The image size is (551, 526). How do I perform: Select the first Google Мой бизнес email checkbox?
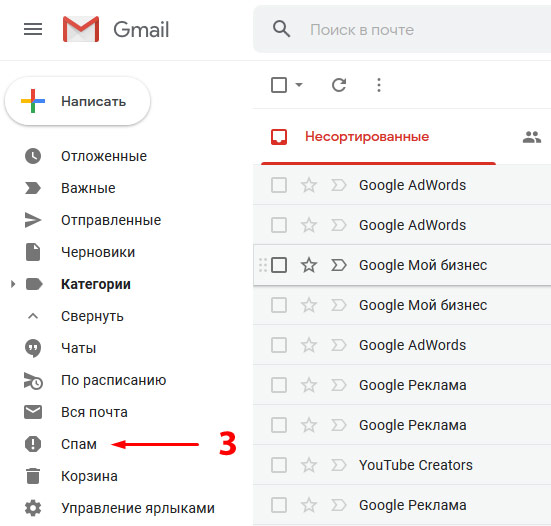pos(279,265)
